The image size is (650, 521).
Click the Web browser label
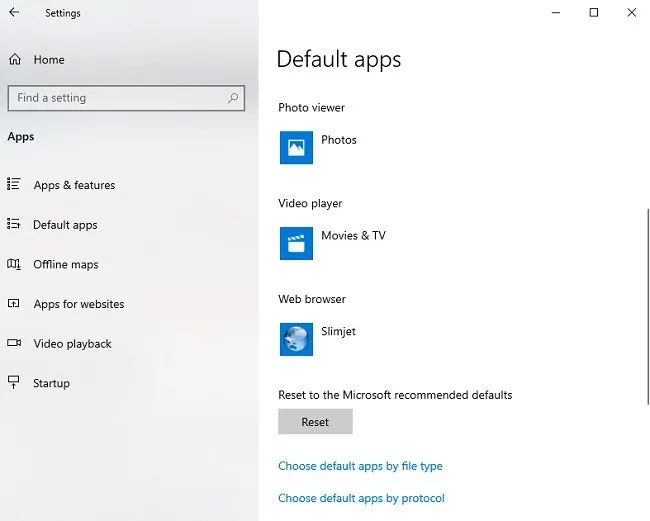coord(312,299)
